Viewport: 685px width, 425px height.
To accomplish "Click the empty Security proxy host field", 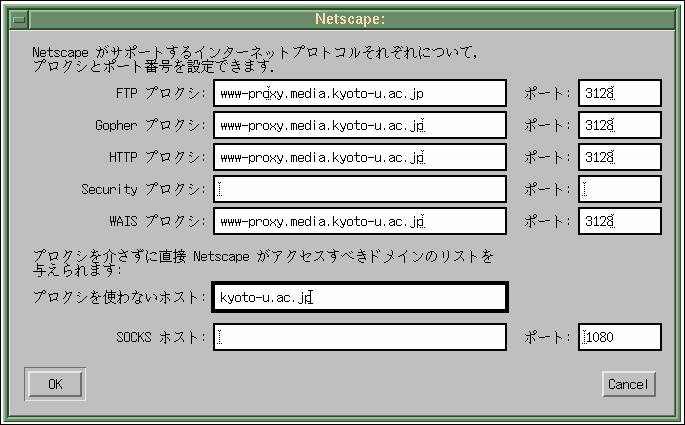I will [360, 189].
